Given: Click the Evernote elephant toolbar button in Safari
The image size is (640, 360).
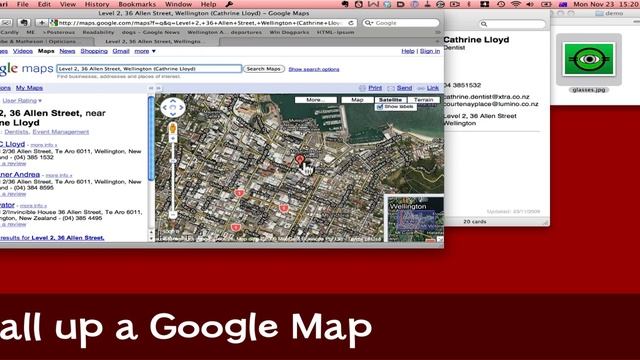Looking at the screenshot, I should point(24,23).
